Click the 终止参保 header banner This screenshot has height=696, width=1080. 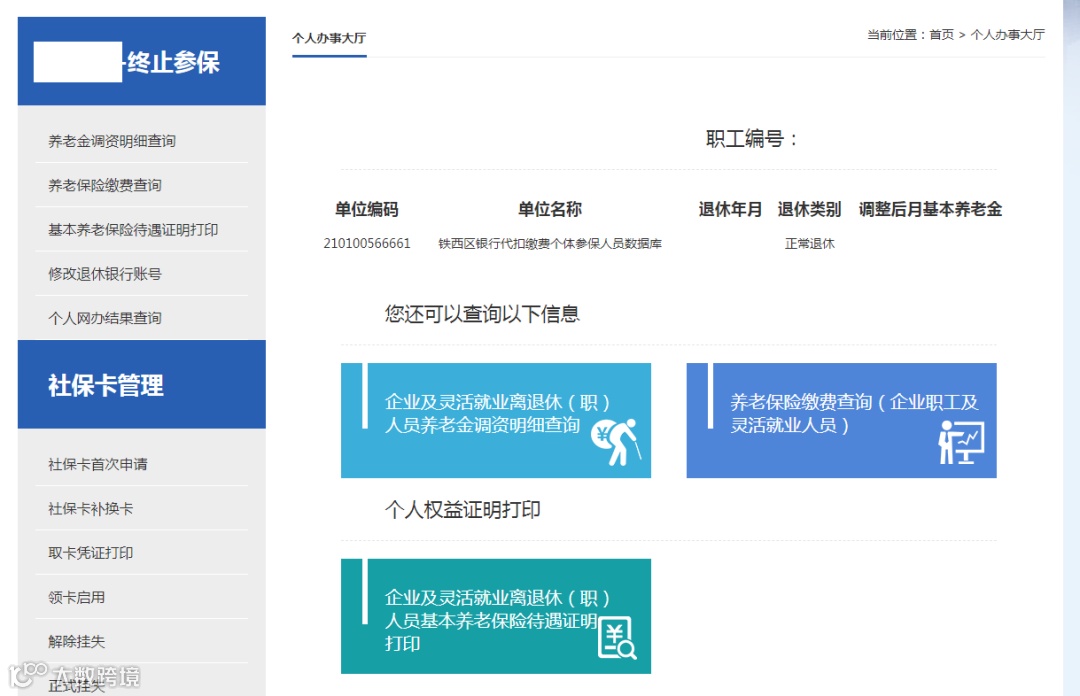tap(142, 61)
